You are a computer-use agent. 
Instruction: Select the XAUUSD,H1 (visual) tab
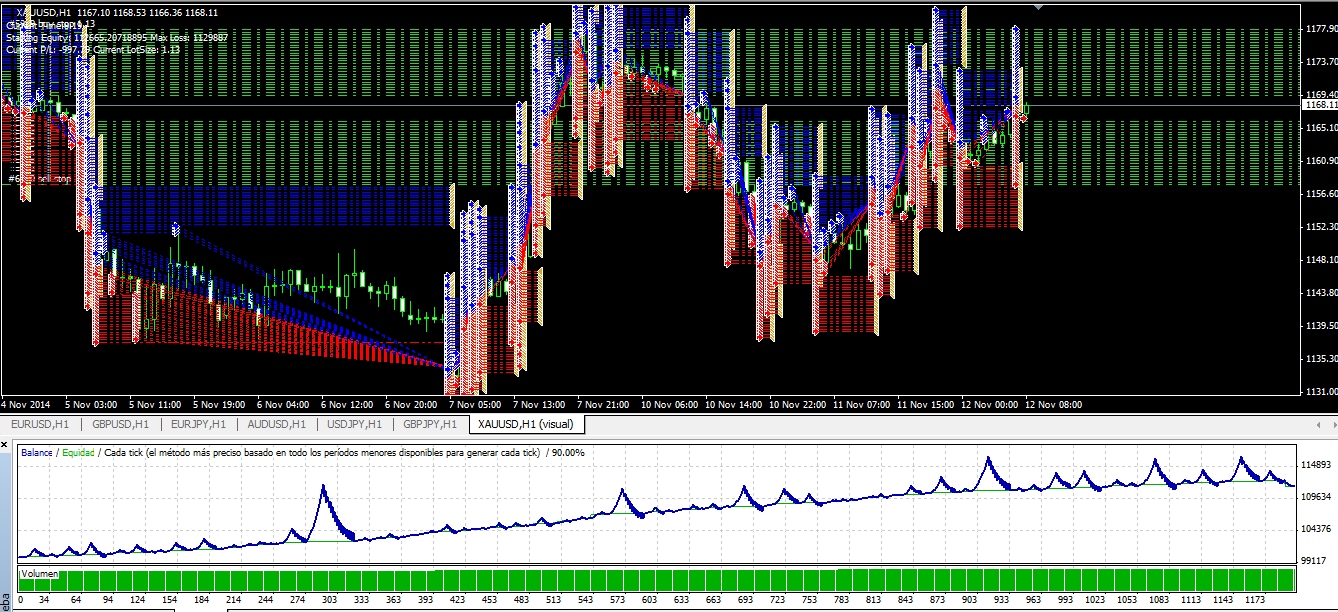525,424
